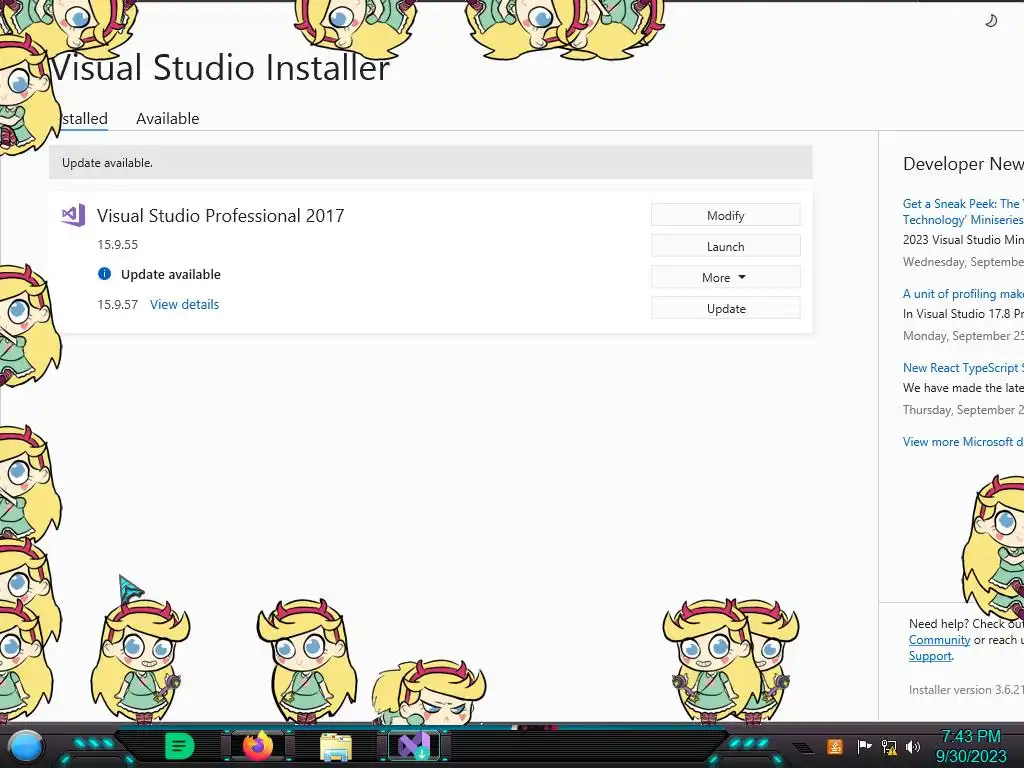Screen dimensions: 1024x768
Task: Click the 'Update available' status label
Action: coord(170,274)
